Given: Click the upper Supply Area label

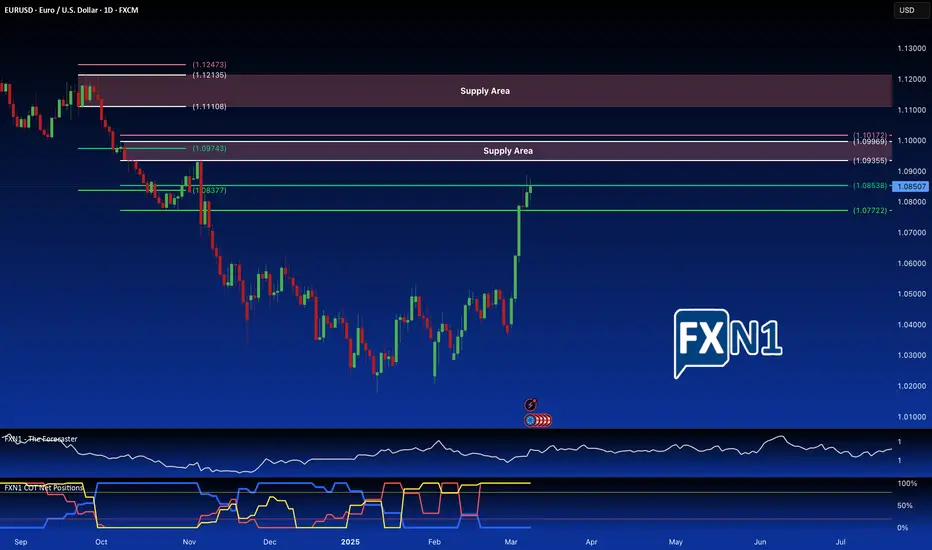Looking at the screenshot, I should (484, 91).
